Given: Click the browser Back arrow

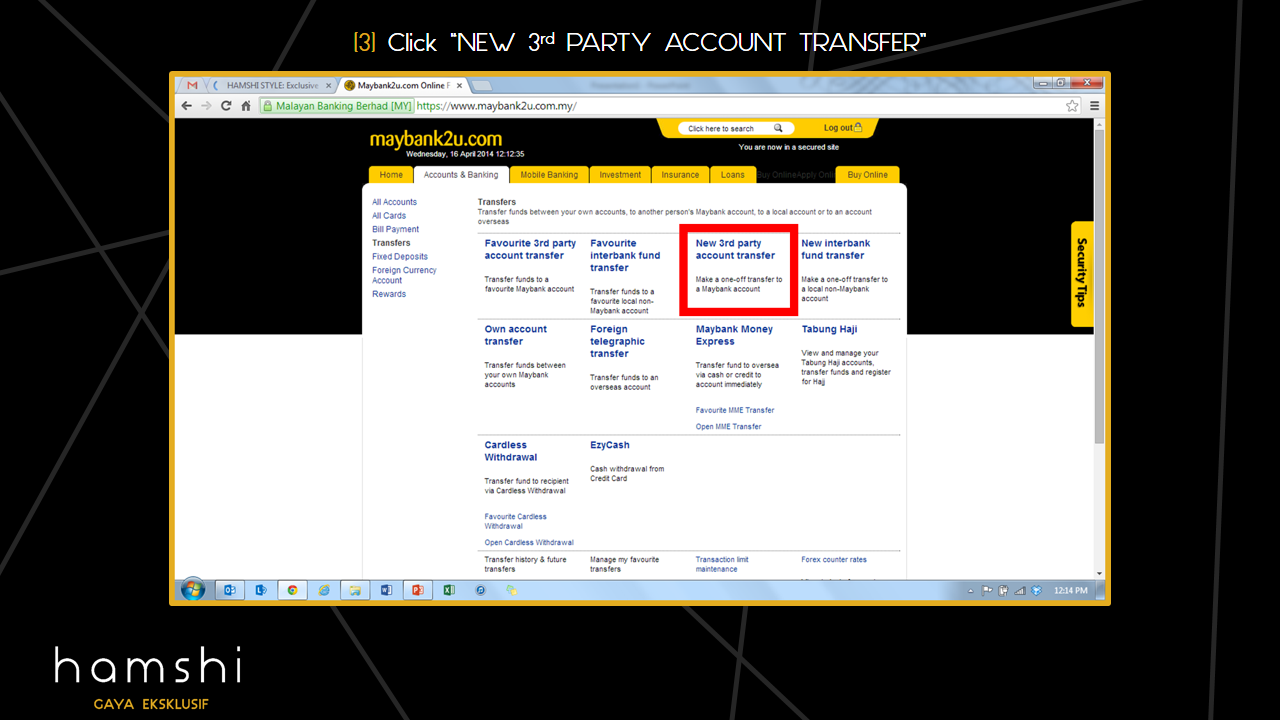Looking at the screenshot, I should [x=187, y=106].
